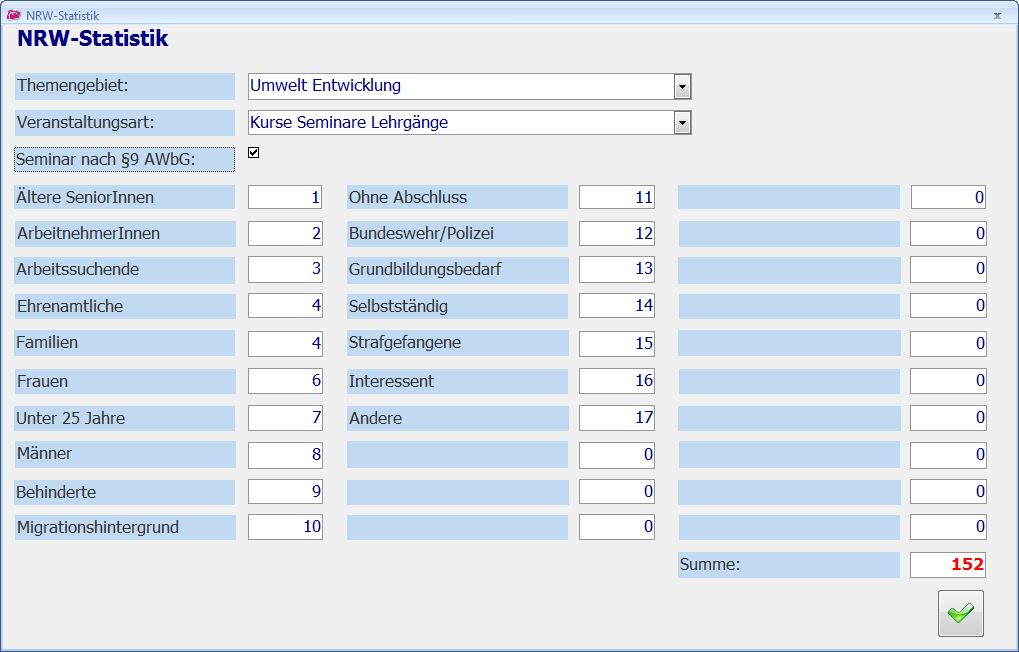Expand the Veranstaltungsart dropdown arrow
The image size is (1019, 652).
coord(682,123)
